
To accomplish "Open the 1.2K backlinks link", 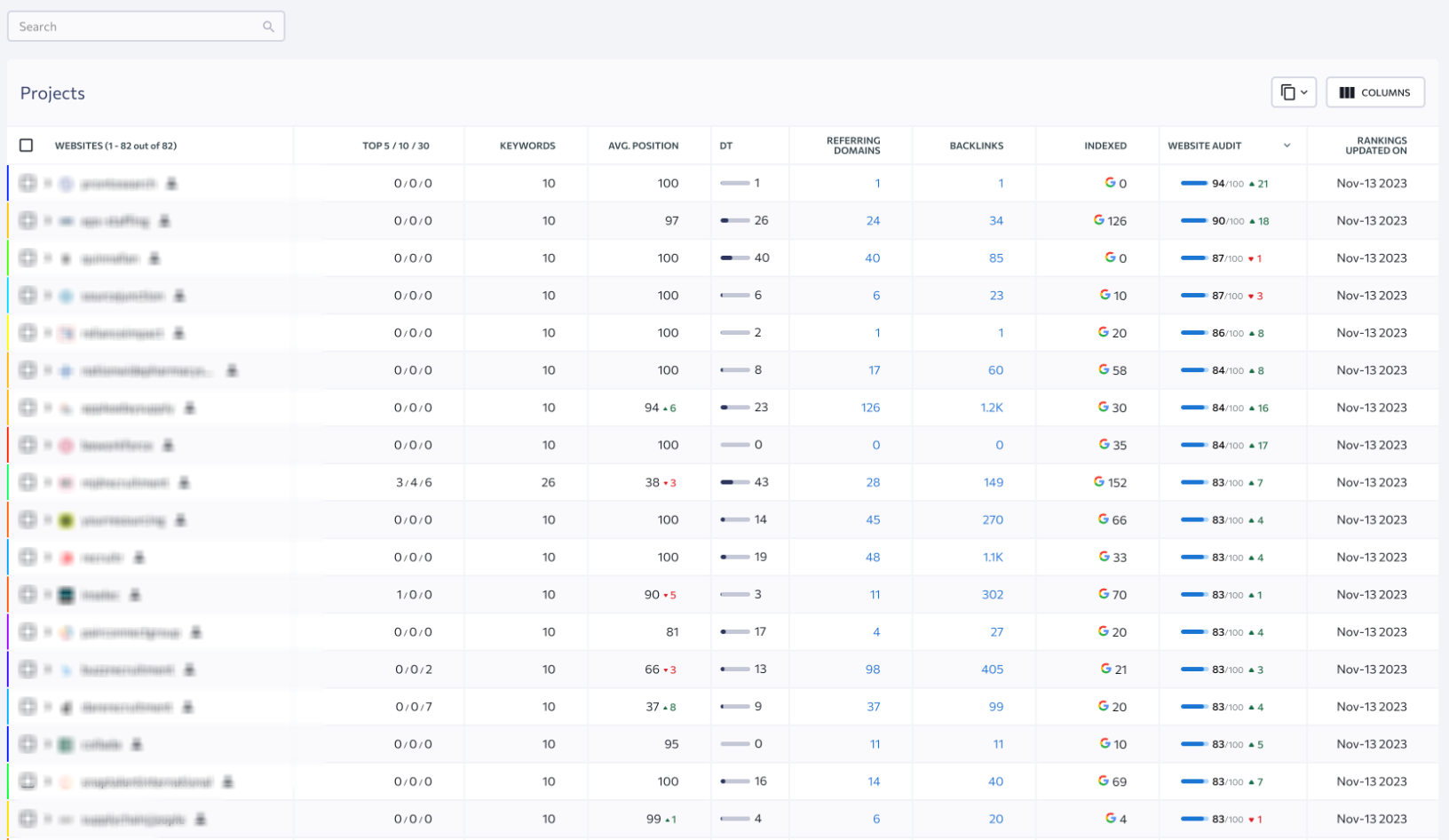I will pyautogui.click(x=992, y=408).
